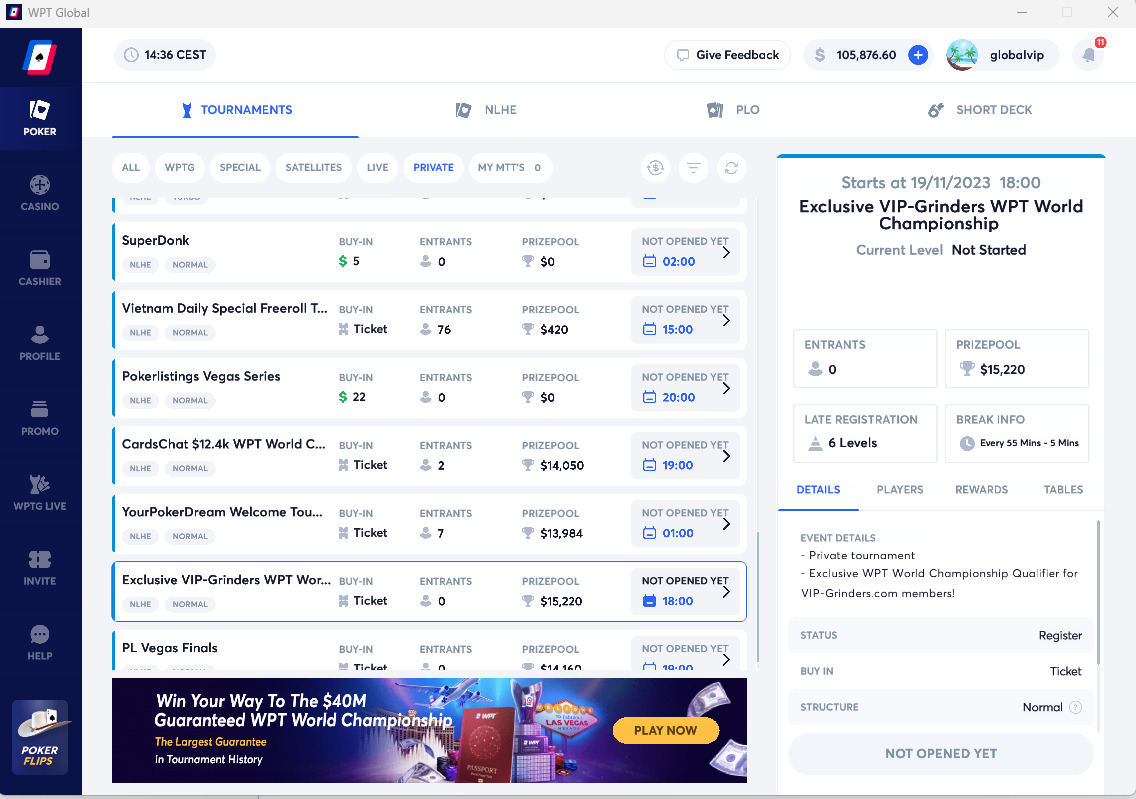Screen dimensions: 1136x799
Task: Click the trophy icon in Prizepool $15,220 panel
Action: tap(966, 369)
